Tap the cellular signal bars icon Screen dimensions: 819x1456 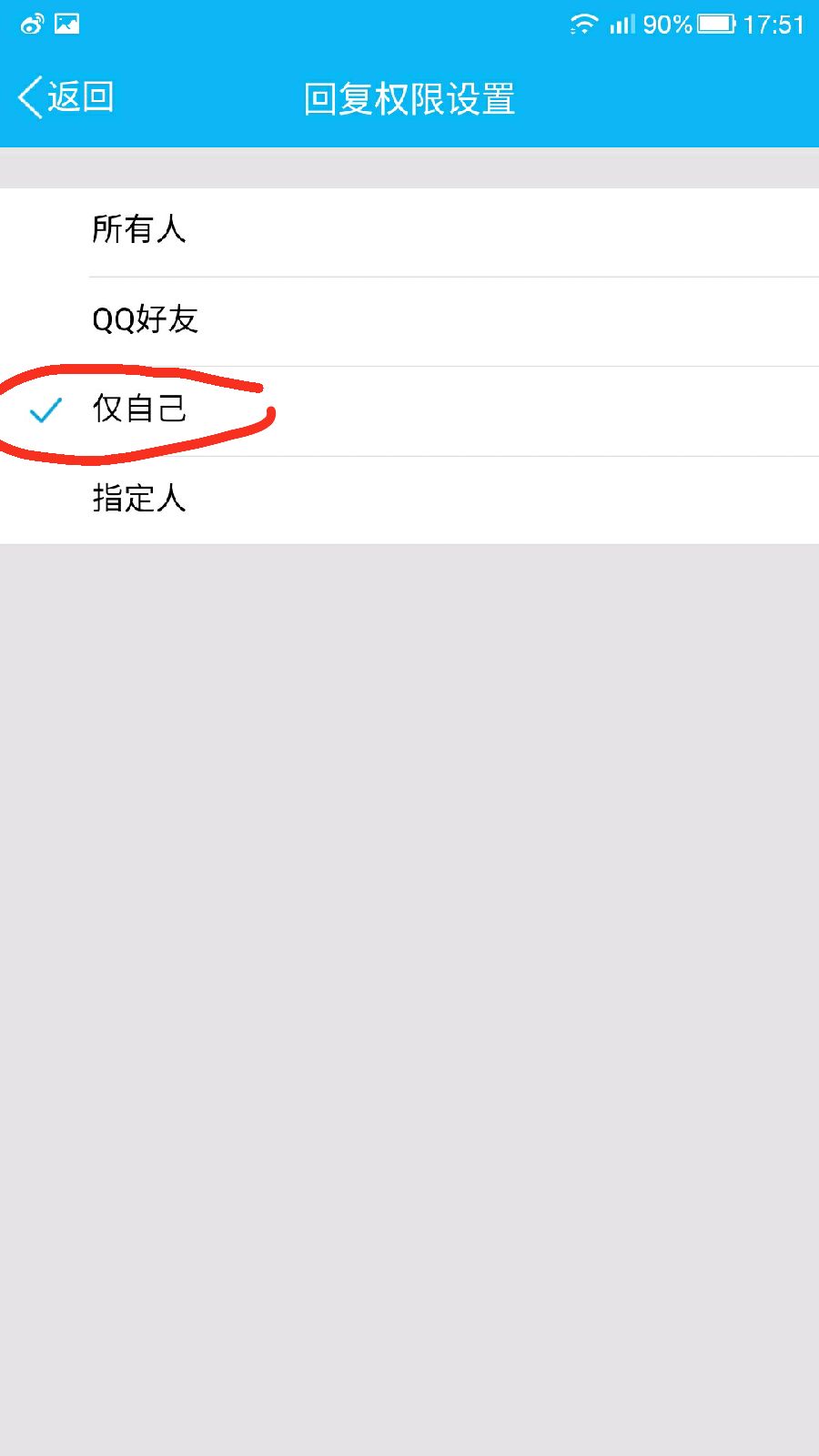tap(622, 24)
